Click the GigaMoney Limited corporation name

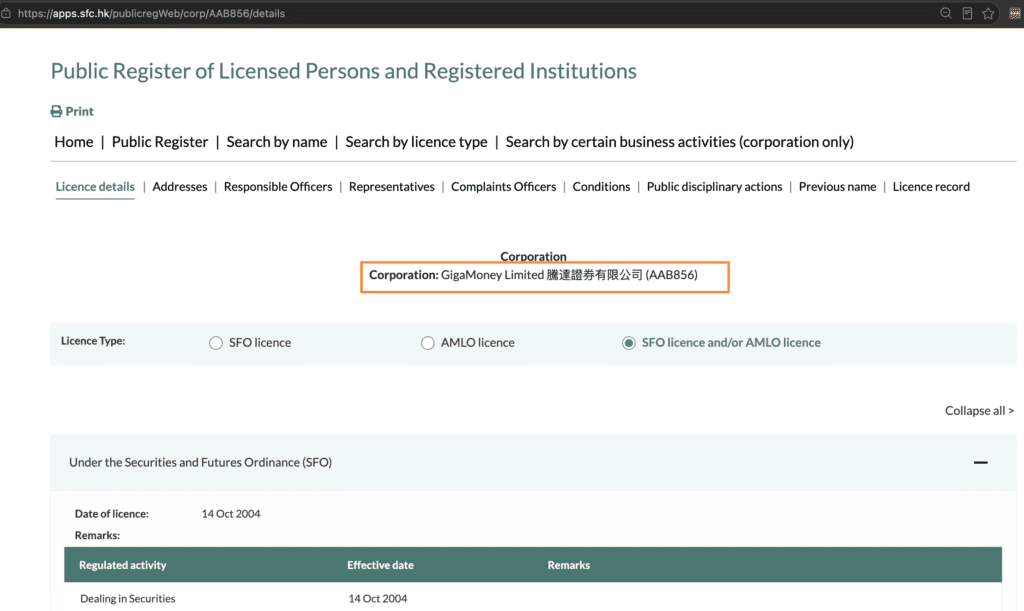[x=492, y=275]
